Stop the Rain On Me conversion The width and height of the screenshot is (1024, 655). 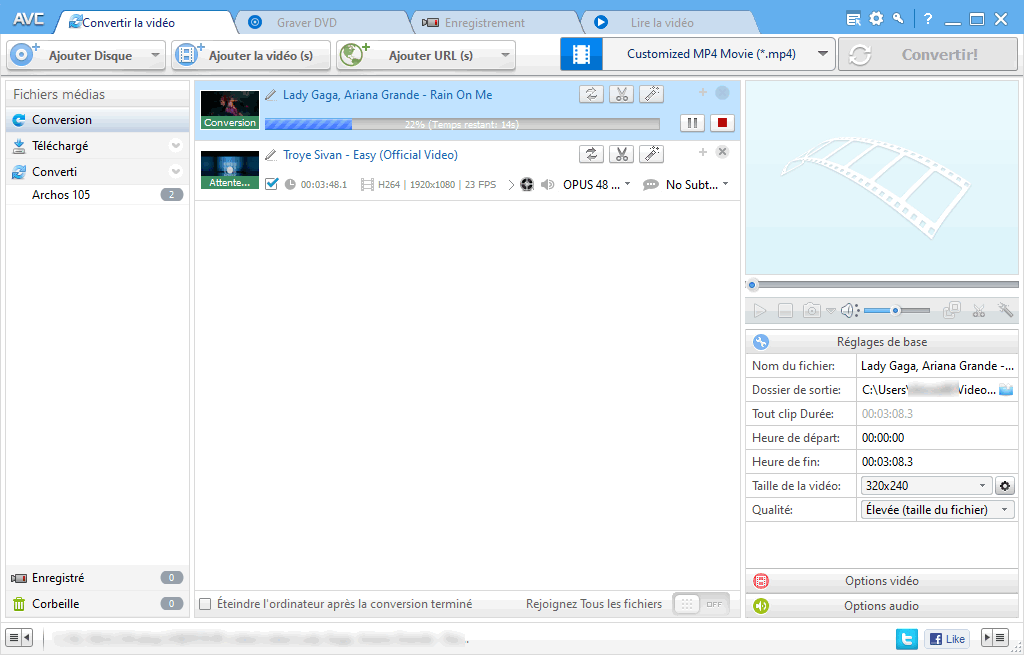coord(722,123)
